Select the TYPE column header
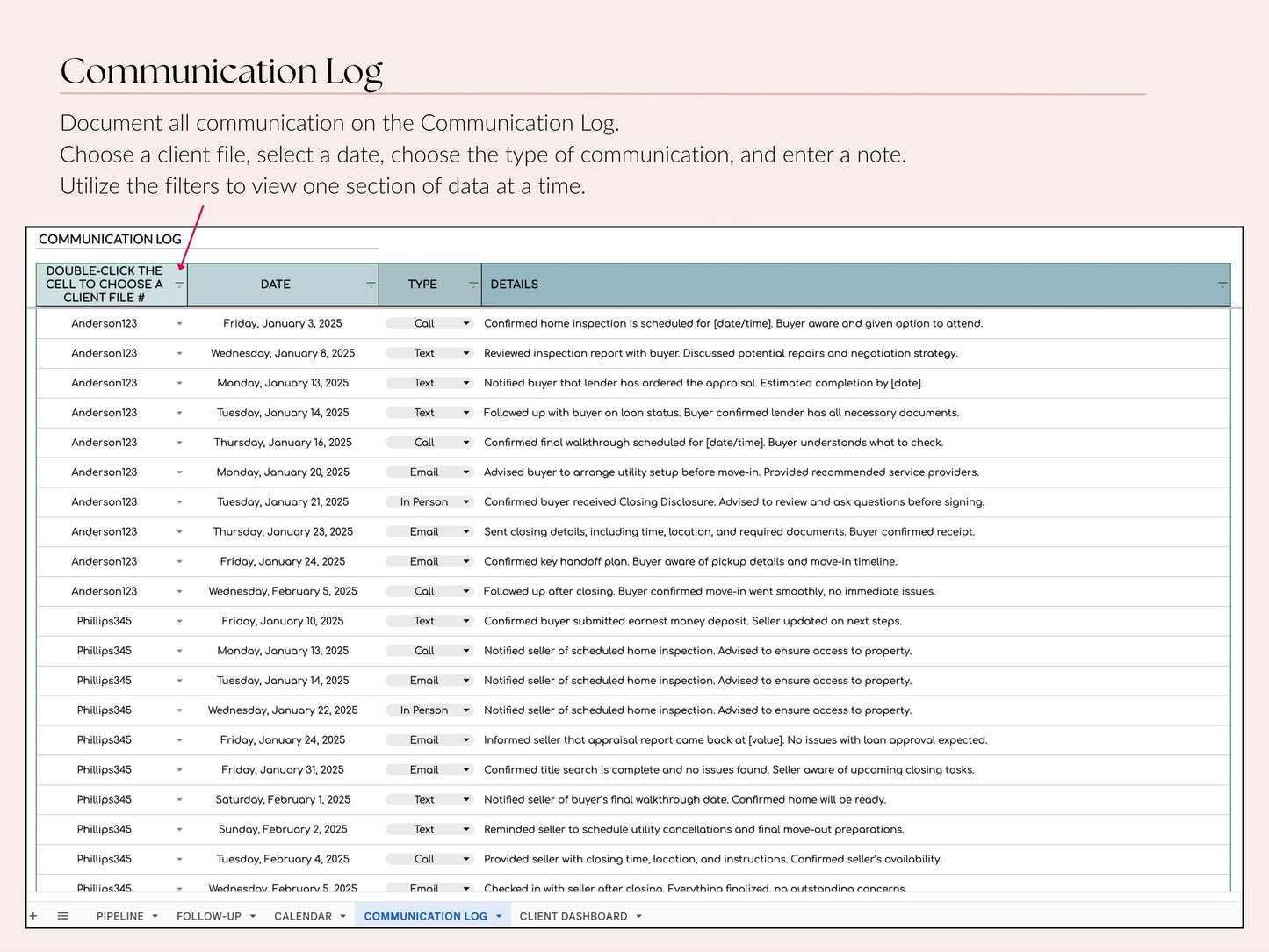Viewport: 1269px width, 952px height. pyautogui.click(x=429, y=285)
